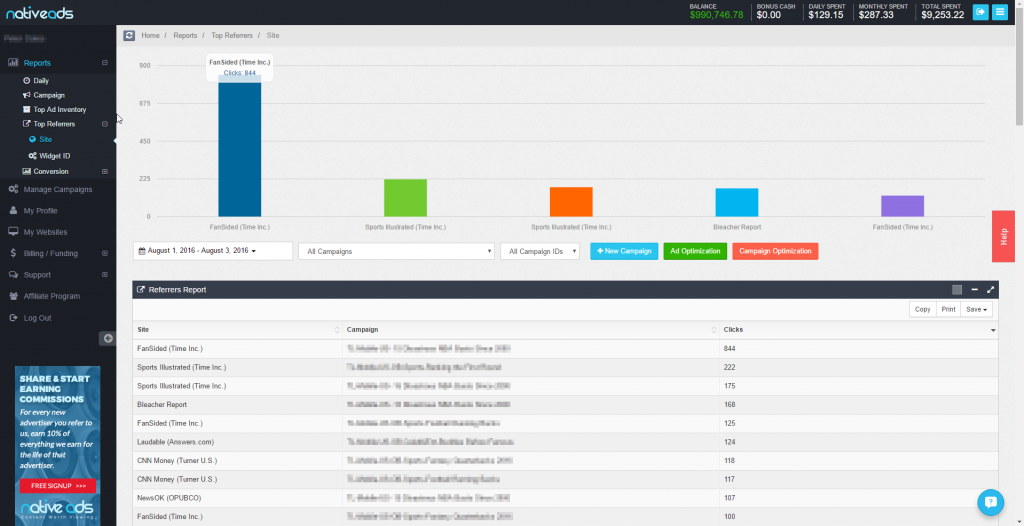Screen dimensions: 1024x526
Task: Open Affiliate Program page
Action: 52,296
